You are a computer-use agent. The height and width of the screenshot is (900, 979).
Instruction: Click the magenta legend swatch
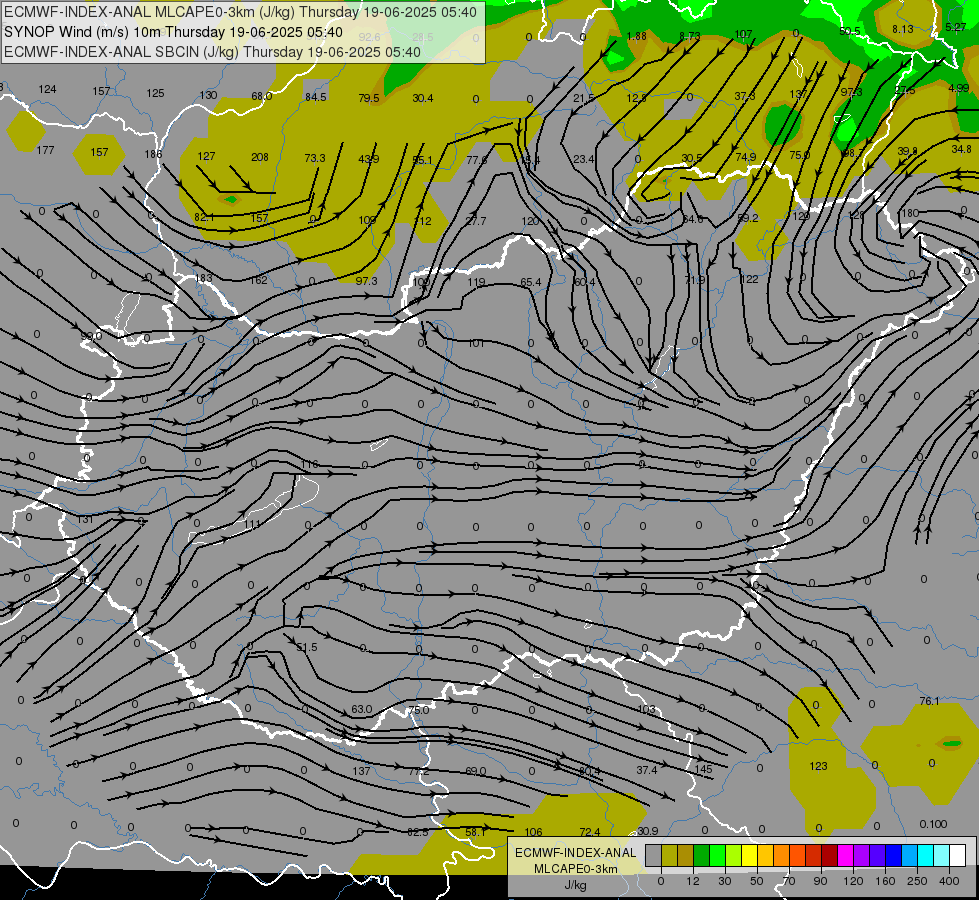pos(845,855)
